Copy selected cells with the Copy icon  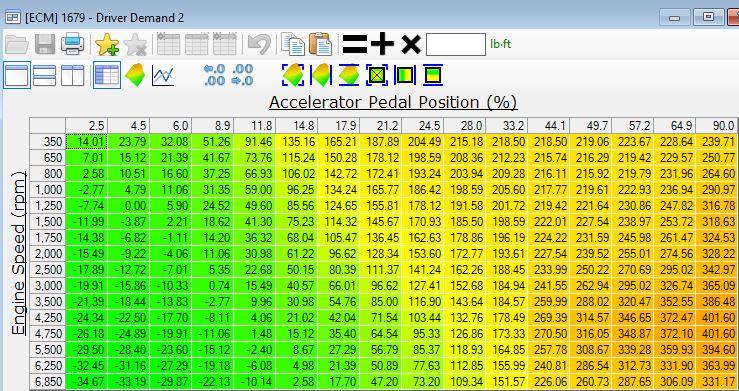click(x=293, y=44)
